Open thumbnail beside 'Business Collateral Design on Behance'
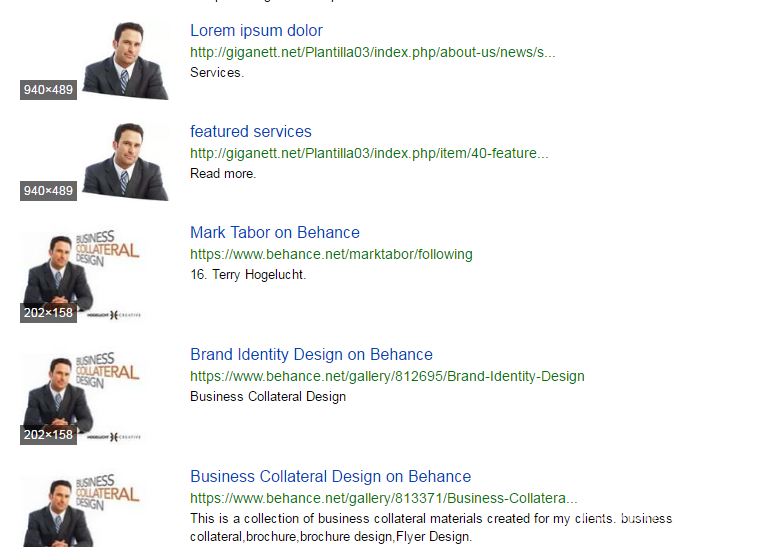Screen dimensions: 767x547 pyautogui.click(x=81, y=507)
